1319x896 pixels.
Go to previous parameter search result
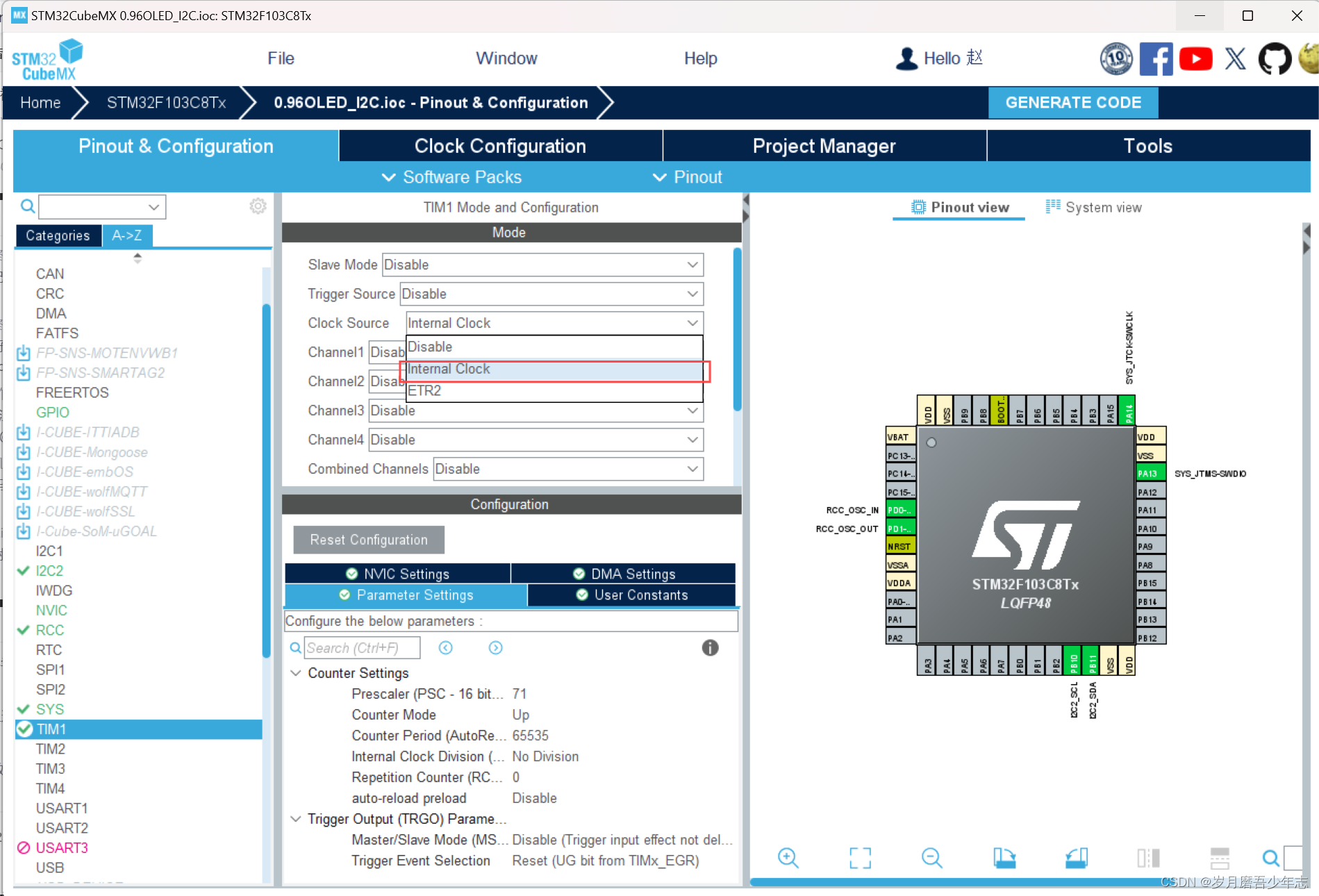click(446, 647)
